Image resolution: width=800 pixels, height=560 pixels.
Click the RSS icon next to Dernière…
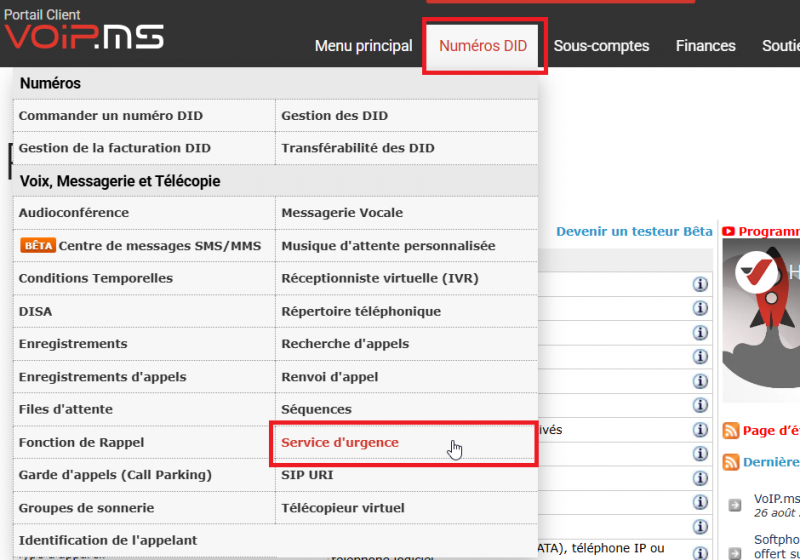point(731,462)
